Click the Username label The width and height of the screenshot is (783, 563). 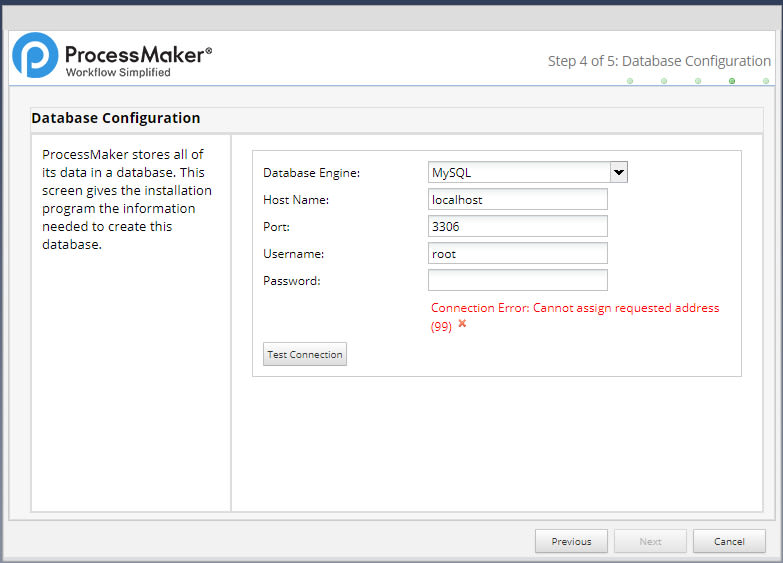coord(294,254)
